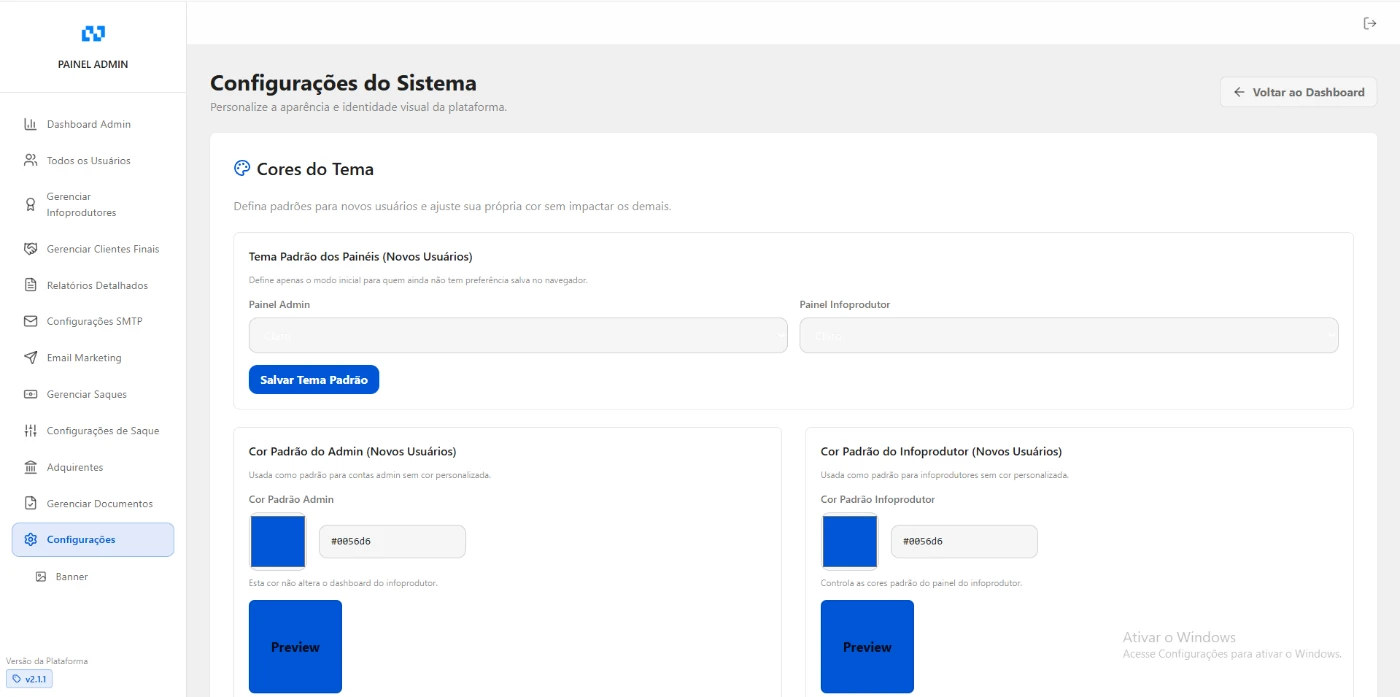Select Gerenciar Clientes Finais in sidebar
Viewport: 1400px width, 697px height.
102,249
